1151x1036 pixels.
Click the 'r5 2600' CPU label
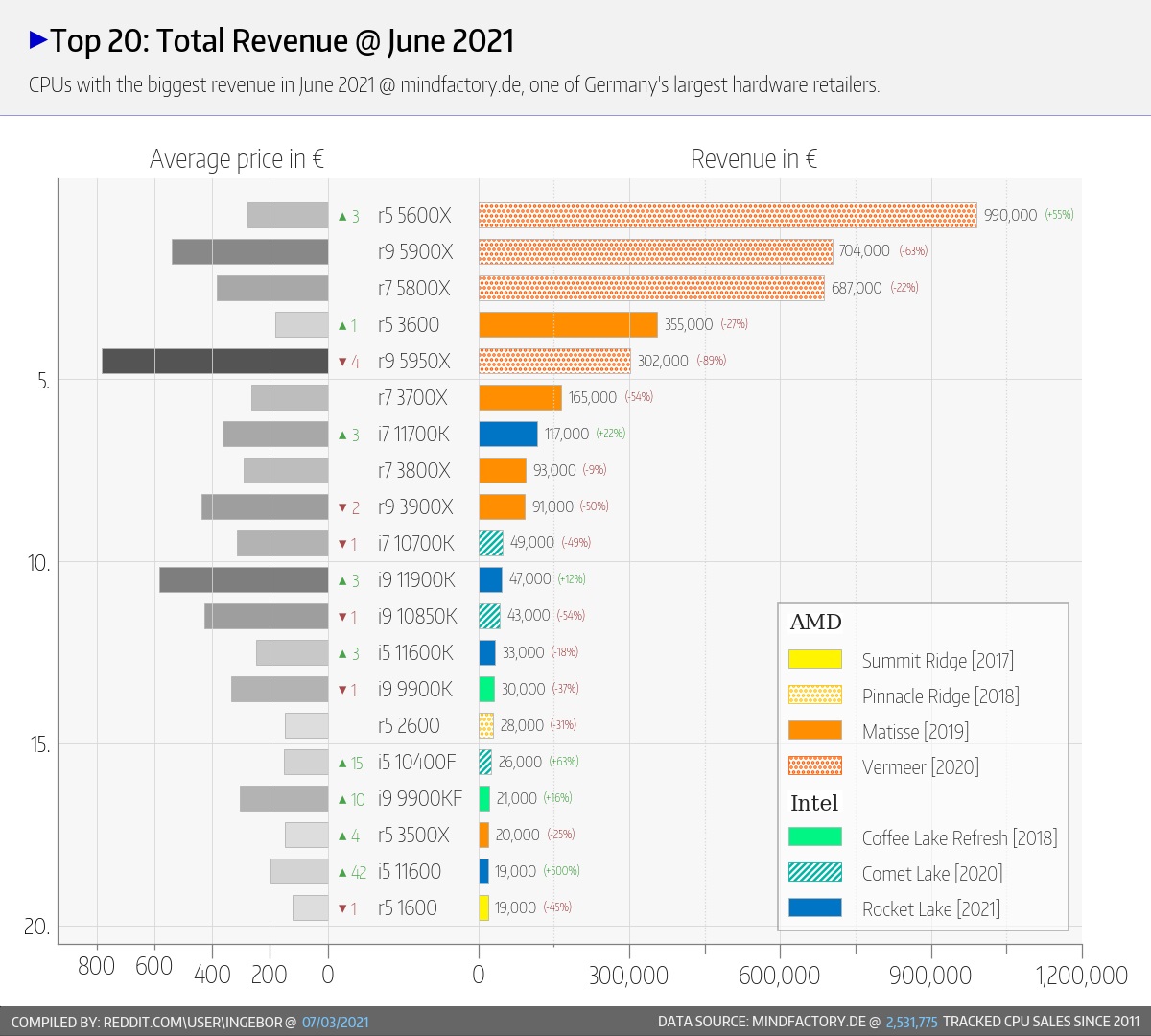409,725
